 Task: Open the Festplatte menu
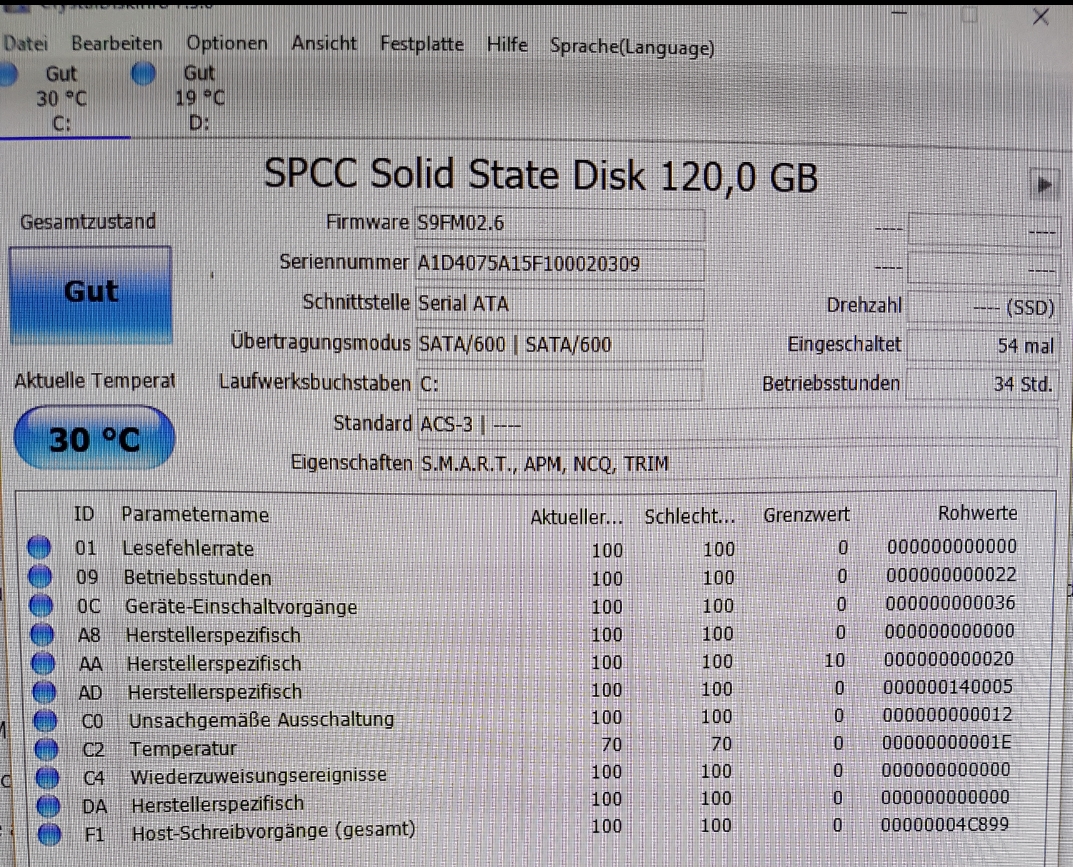(x=422, y=44)
